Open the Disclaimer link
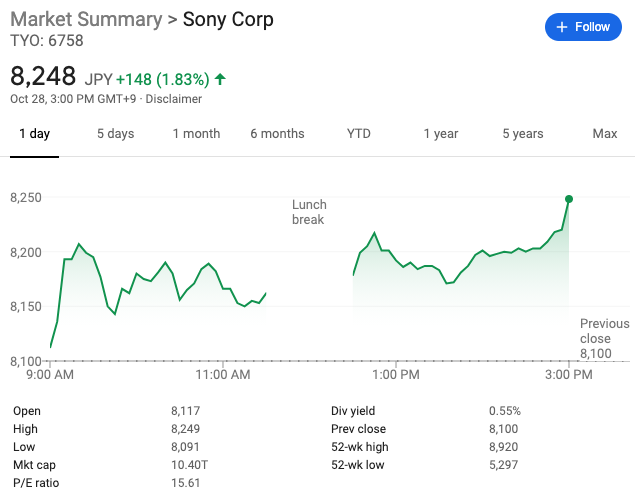 point(173,99)
